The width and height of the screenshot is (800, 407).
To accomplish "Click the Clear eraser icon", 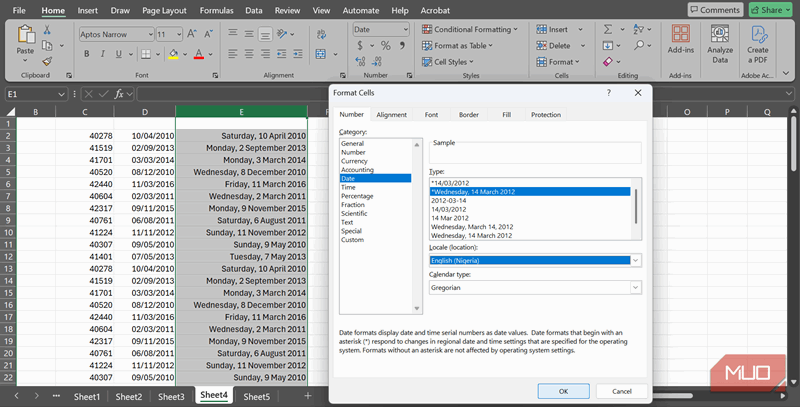I will 608,62.
